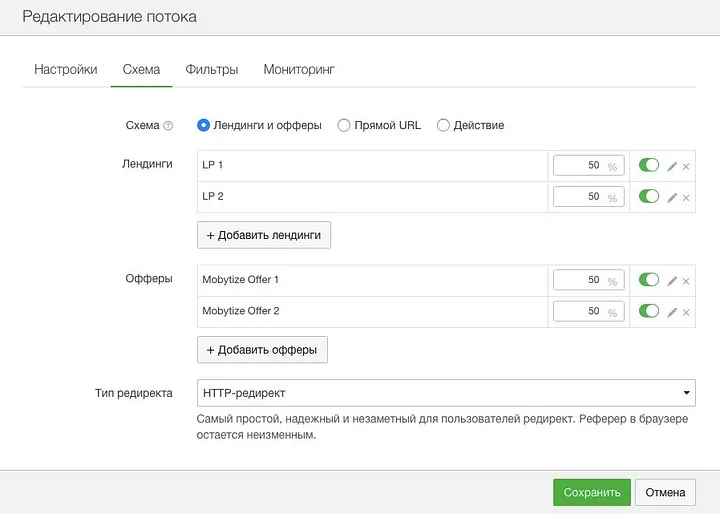The image size is (720, 514).
Task: Edit LP 1 with pencil icon
Action: (672, 166)
